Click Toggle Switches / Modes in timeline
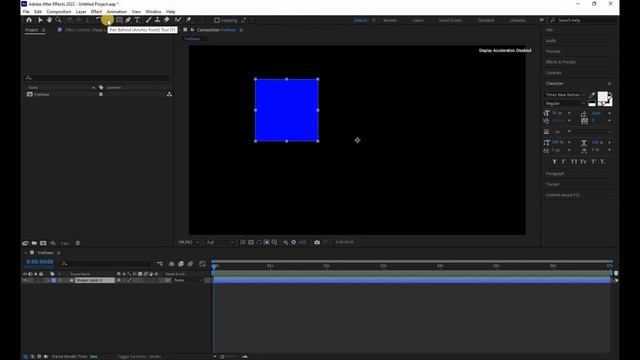Viewport: 640px width, 360px height. [x=139, y=356]
